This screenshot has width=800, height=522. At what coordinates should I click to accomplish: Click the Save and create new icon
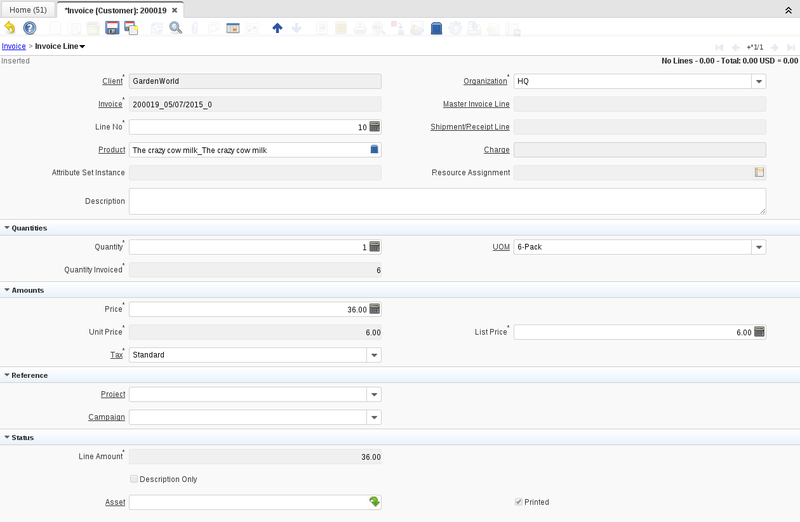131,28
